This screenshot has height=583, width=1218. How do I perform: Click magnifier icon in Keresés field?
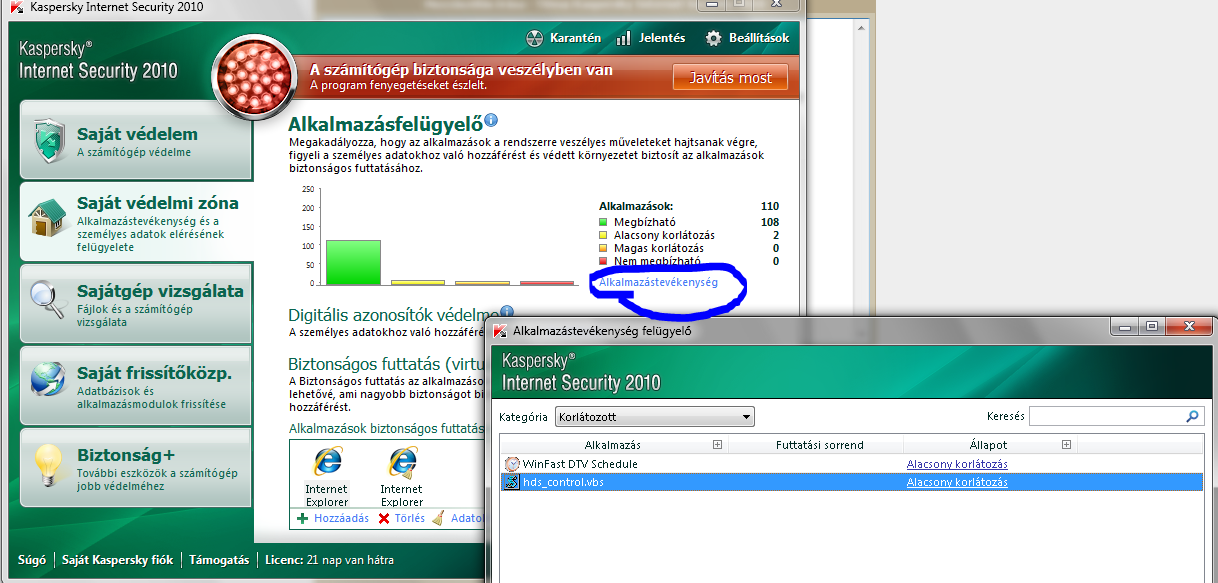click(x=1193, y=416)
